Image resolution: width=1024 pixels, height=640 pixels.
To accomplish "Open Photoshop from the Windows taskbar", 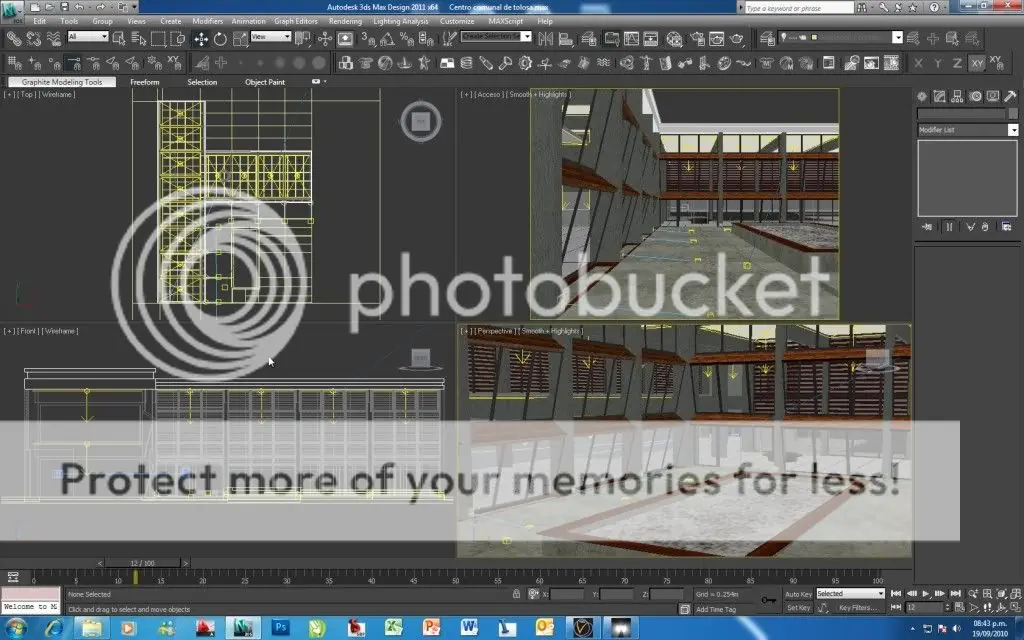I will (x=281, y=627).
